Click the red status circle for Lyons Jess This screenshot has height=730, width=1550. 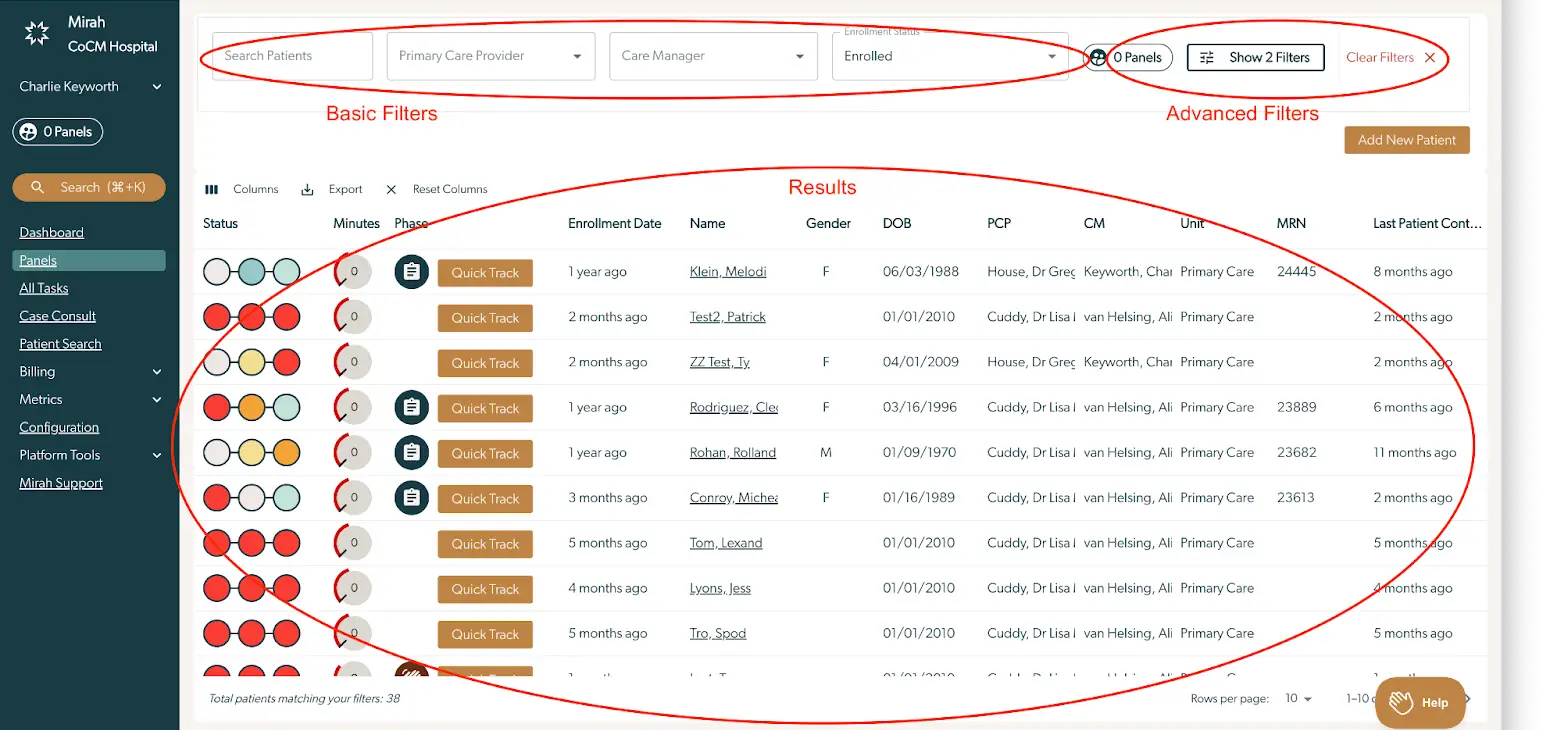click(218, 588)
